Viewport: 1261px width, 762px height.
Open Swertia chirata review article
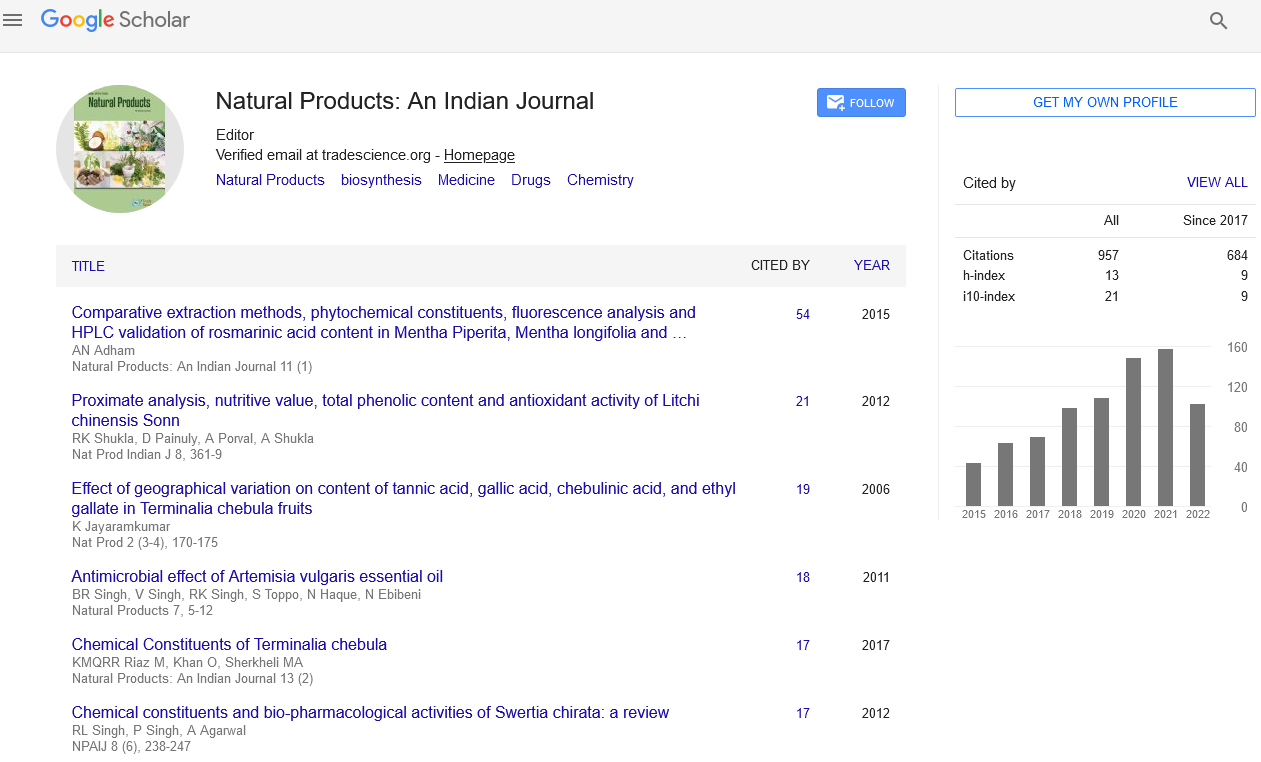[370, 713]
